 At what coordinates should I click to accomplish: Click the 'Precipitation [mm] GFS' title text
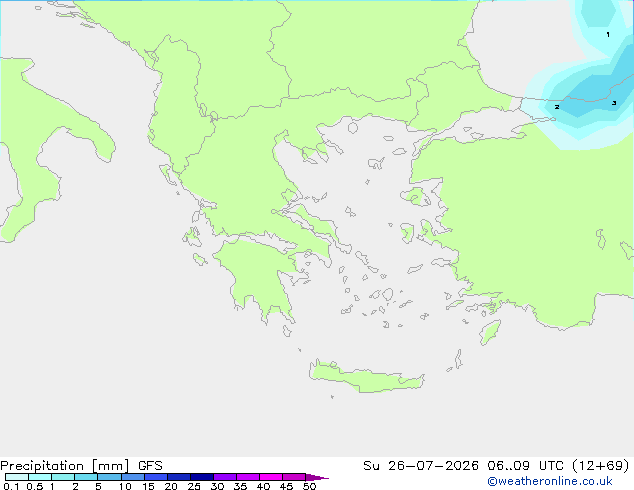tap(81, 466)
